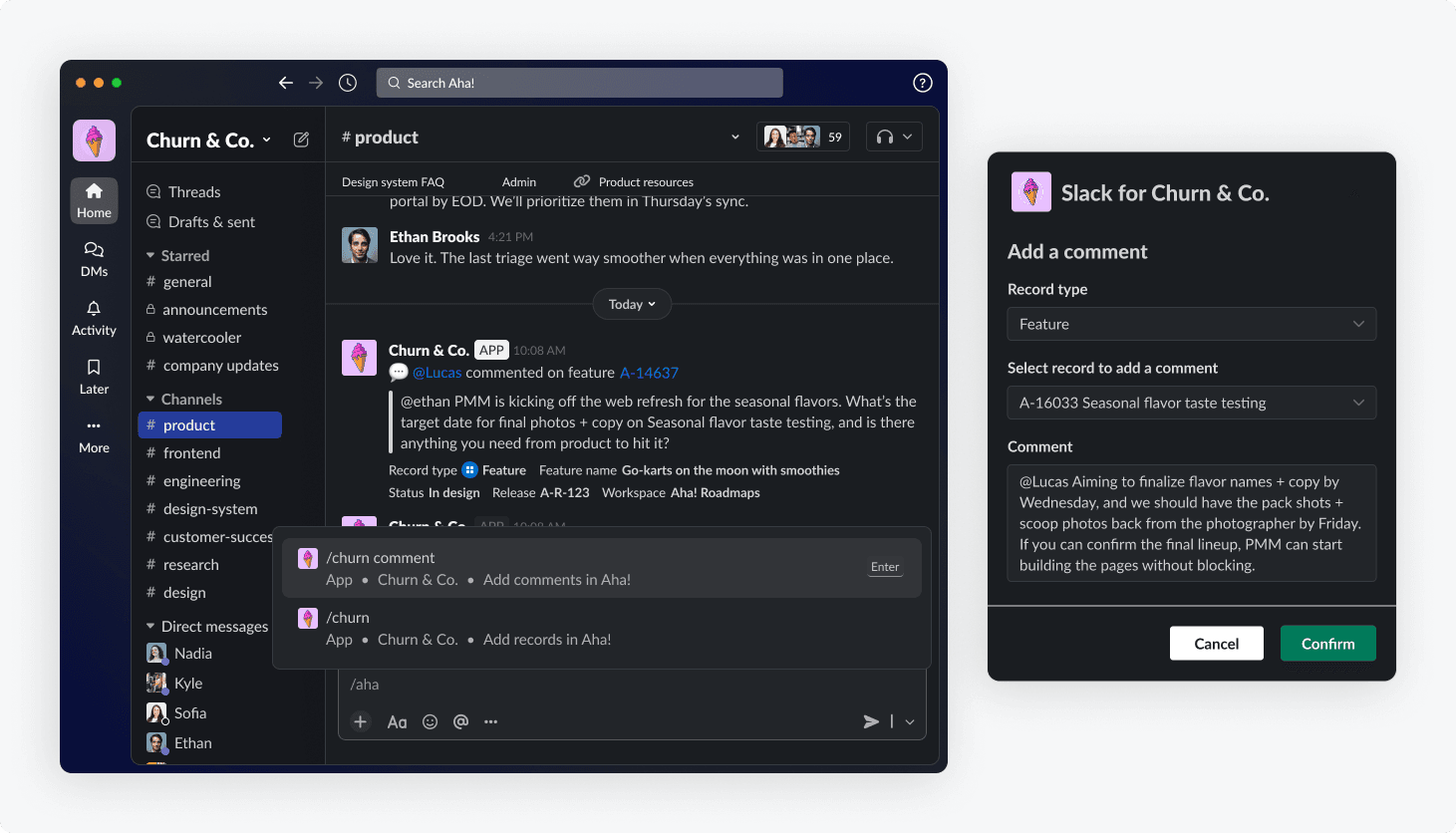Click the @Lucas mention link
Screen dimensions: 1456x833
coord(437,373)
